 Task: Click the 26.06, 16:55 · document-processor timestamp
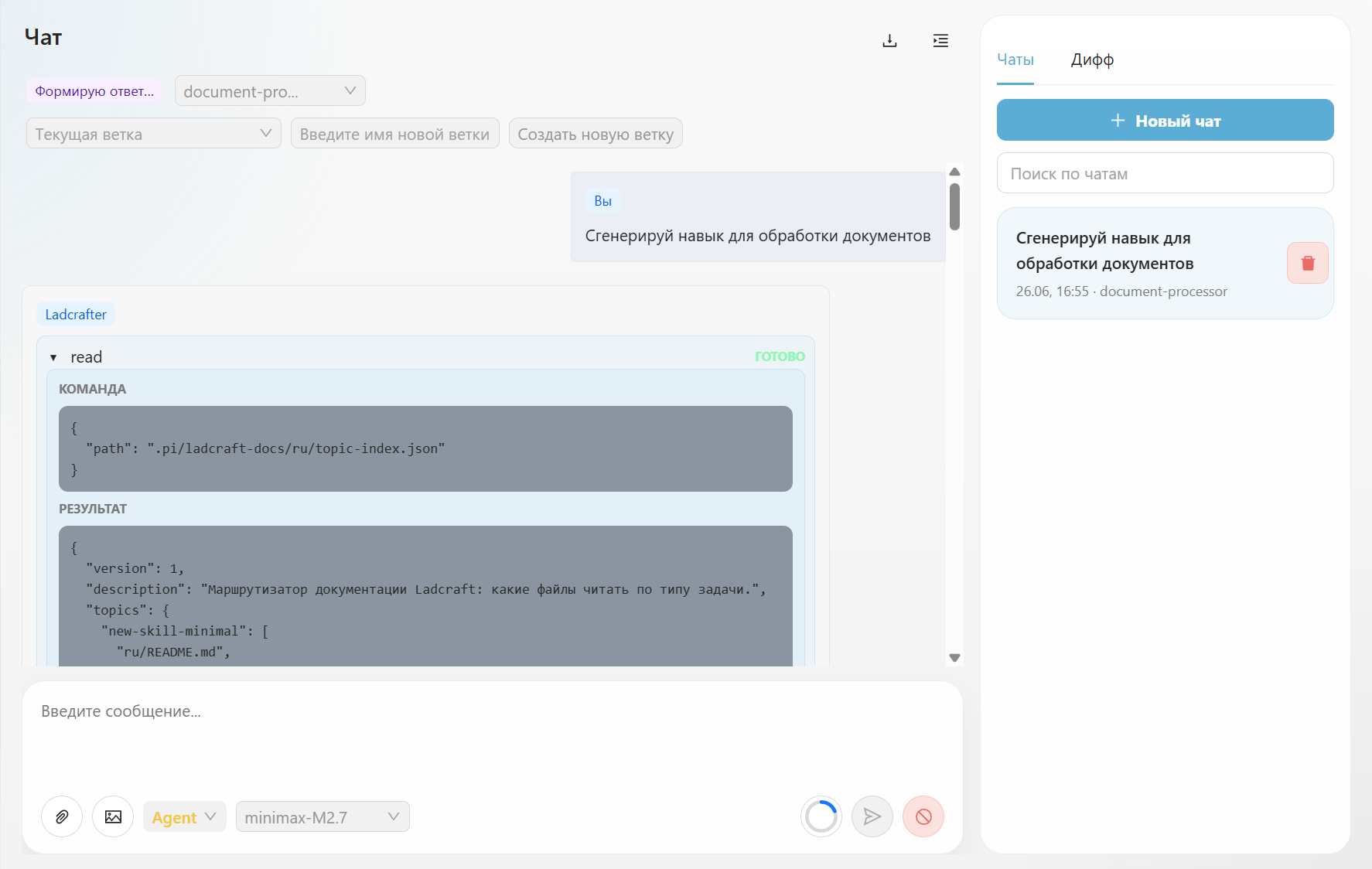tap(1121, 291)
